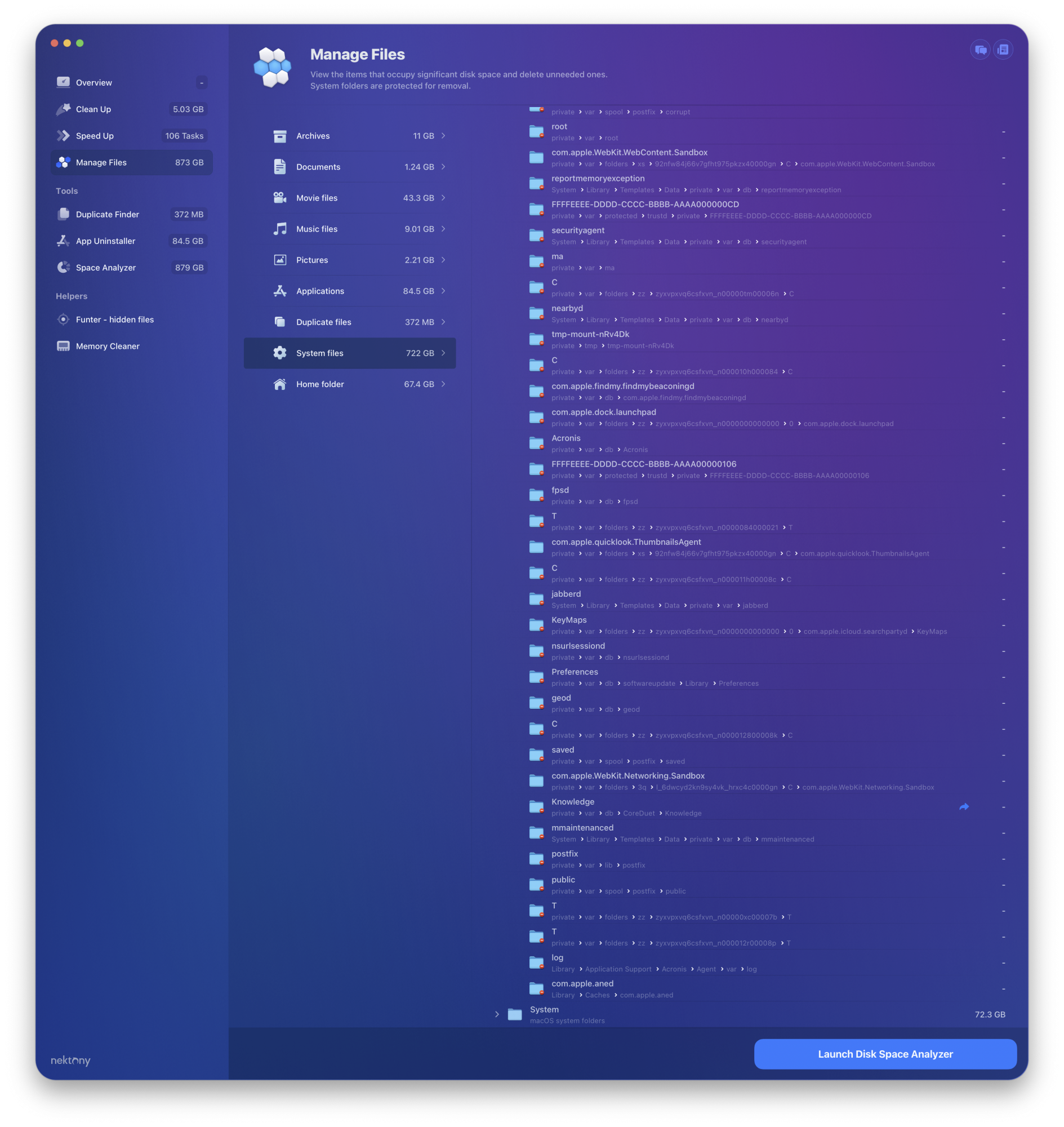The width and height of the screenshot is (1064, 1127).
Task: Expand the System macOS system folders row
Action: point(497,1015)
